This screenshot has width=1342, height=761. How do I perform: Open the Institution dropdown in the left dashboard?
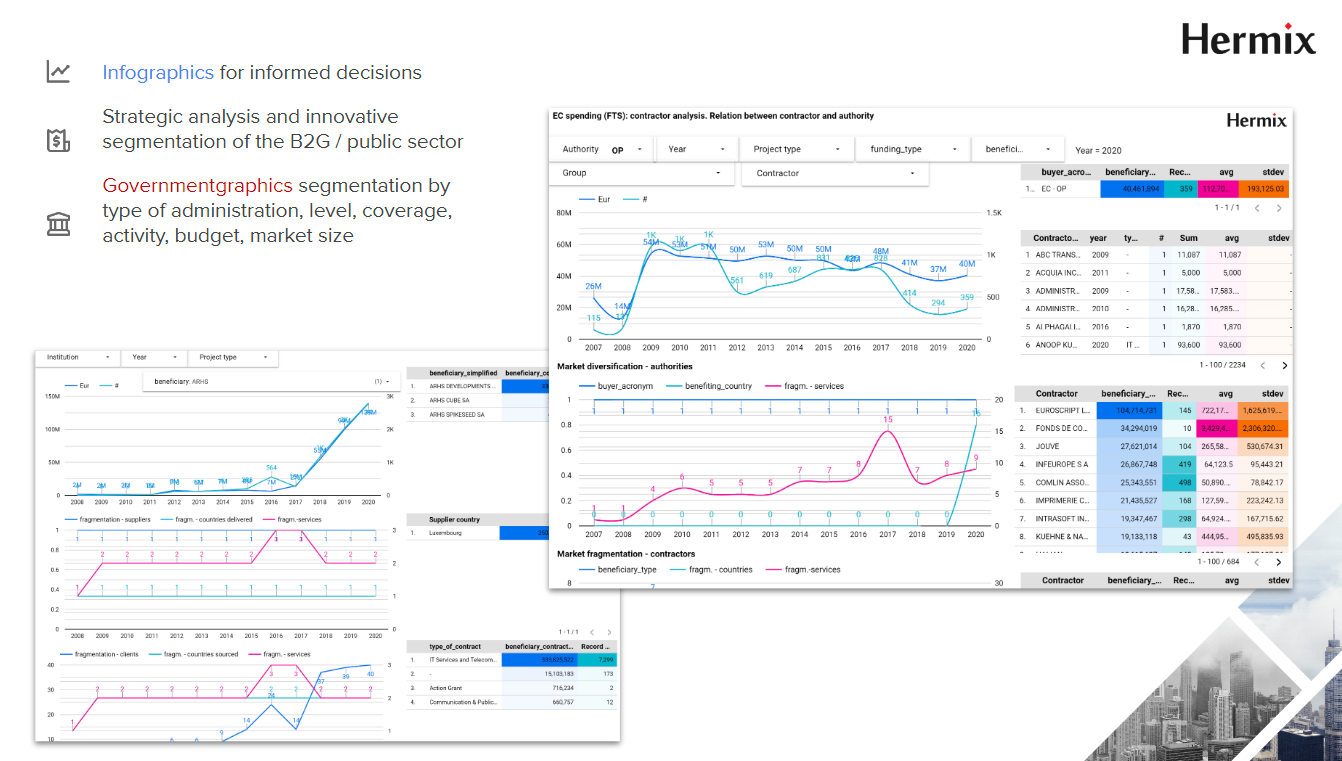coord(77,357)
